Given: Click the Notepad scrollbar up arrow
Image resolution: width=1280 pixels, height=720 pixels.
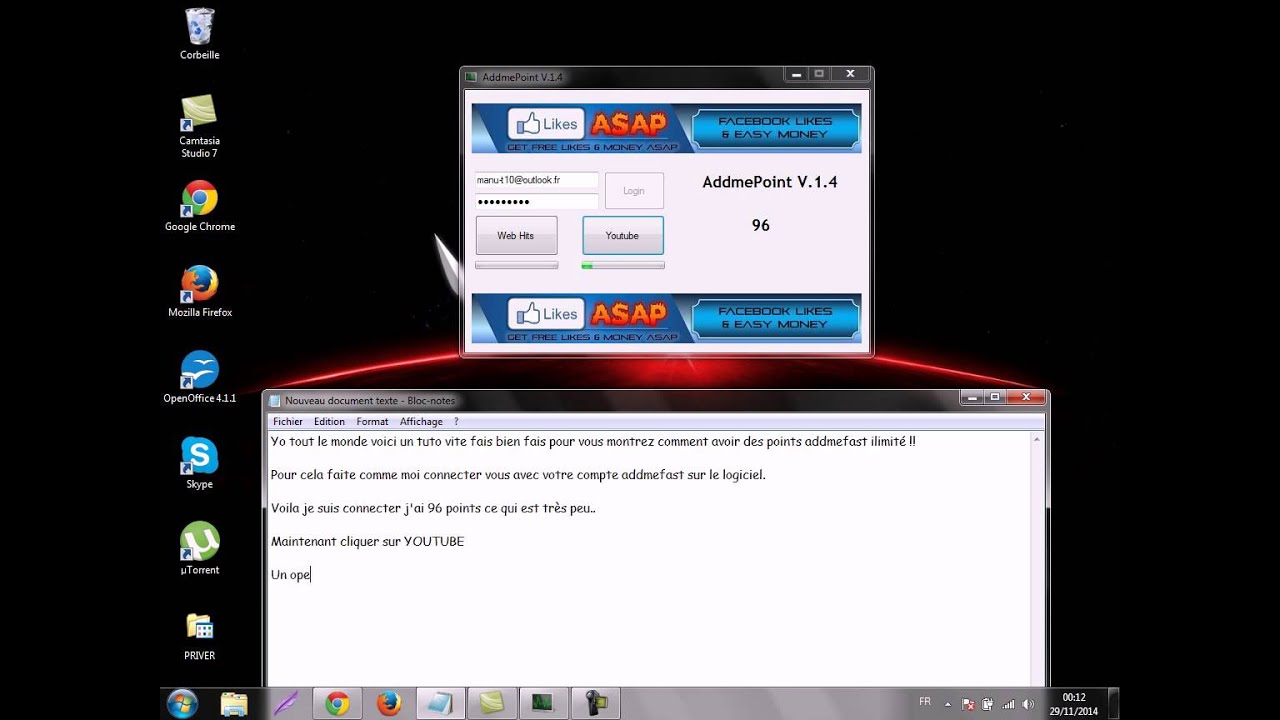Looking at the screenshot, I should 1038,439.
